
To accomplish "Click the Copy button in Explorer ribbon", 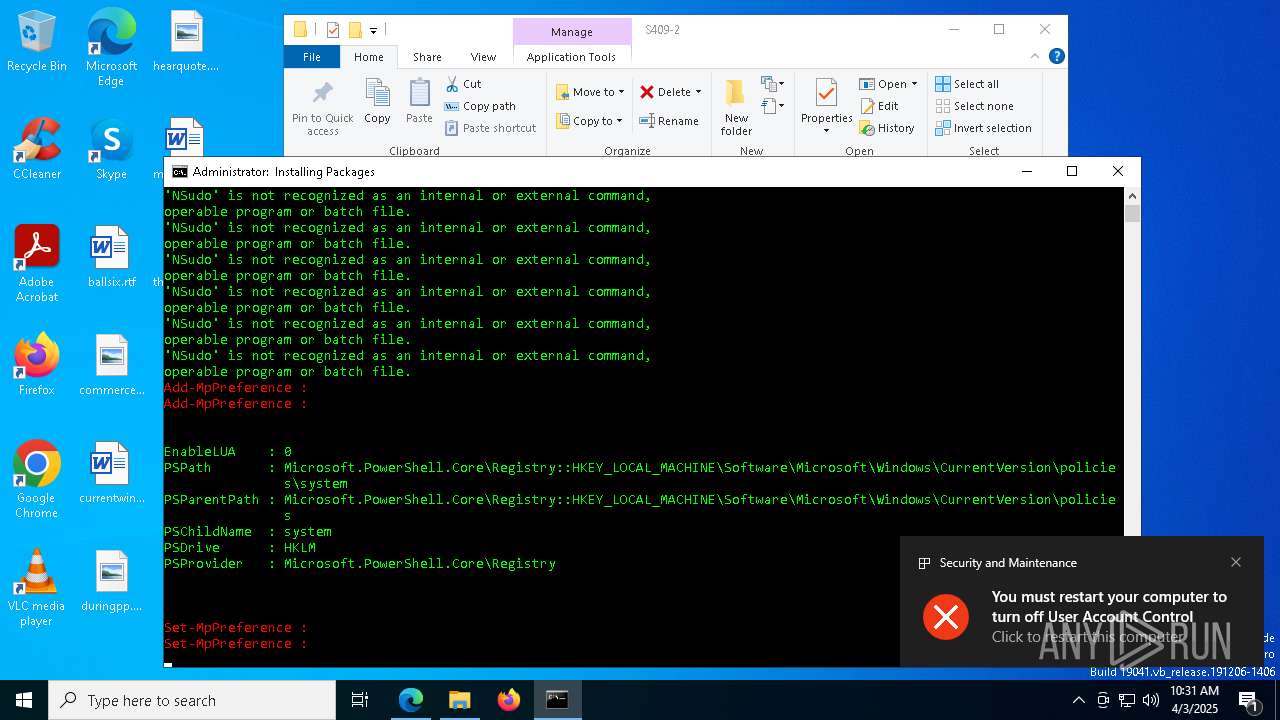I will pos(377,102).
